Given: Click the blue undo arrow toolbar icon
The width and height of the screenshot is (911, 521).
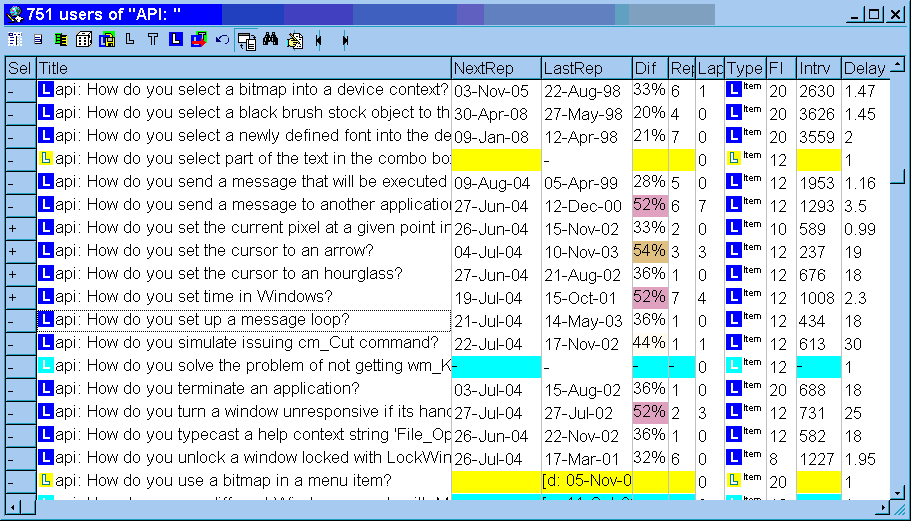Looking at the screenshot, I should click(222, 40).
